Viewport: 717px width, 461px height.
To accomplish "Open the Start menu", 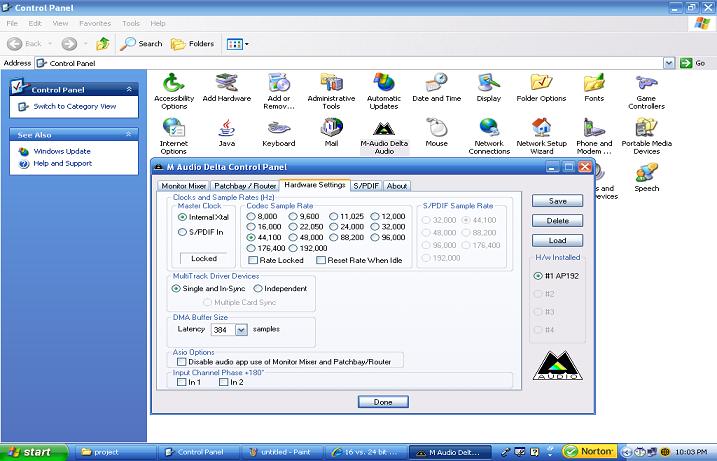I will pyautogui.click(x=34, y=452).
